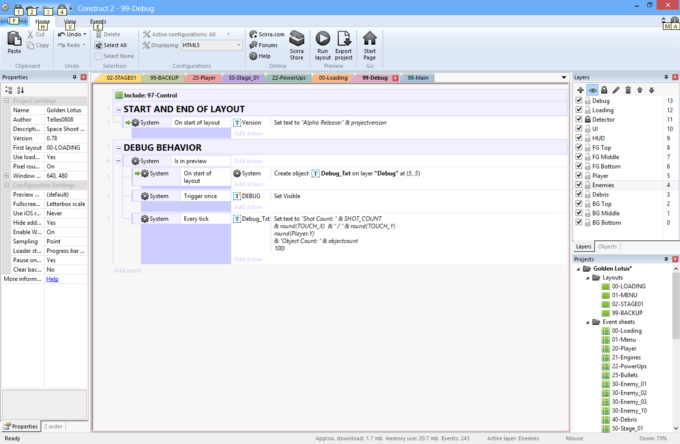Screen dimensions: 680x444
Task: Pin the Layers panel
Action: point(666,77)
